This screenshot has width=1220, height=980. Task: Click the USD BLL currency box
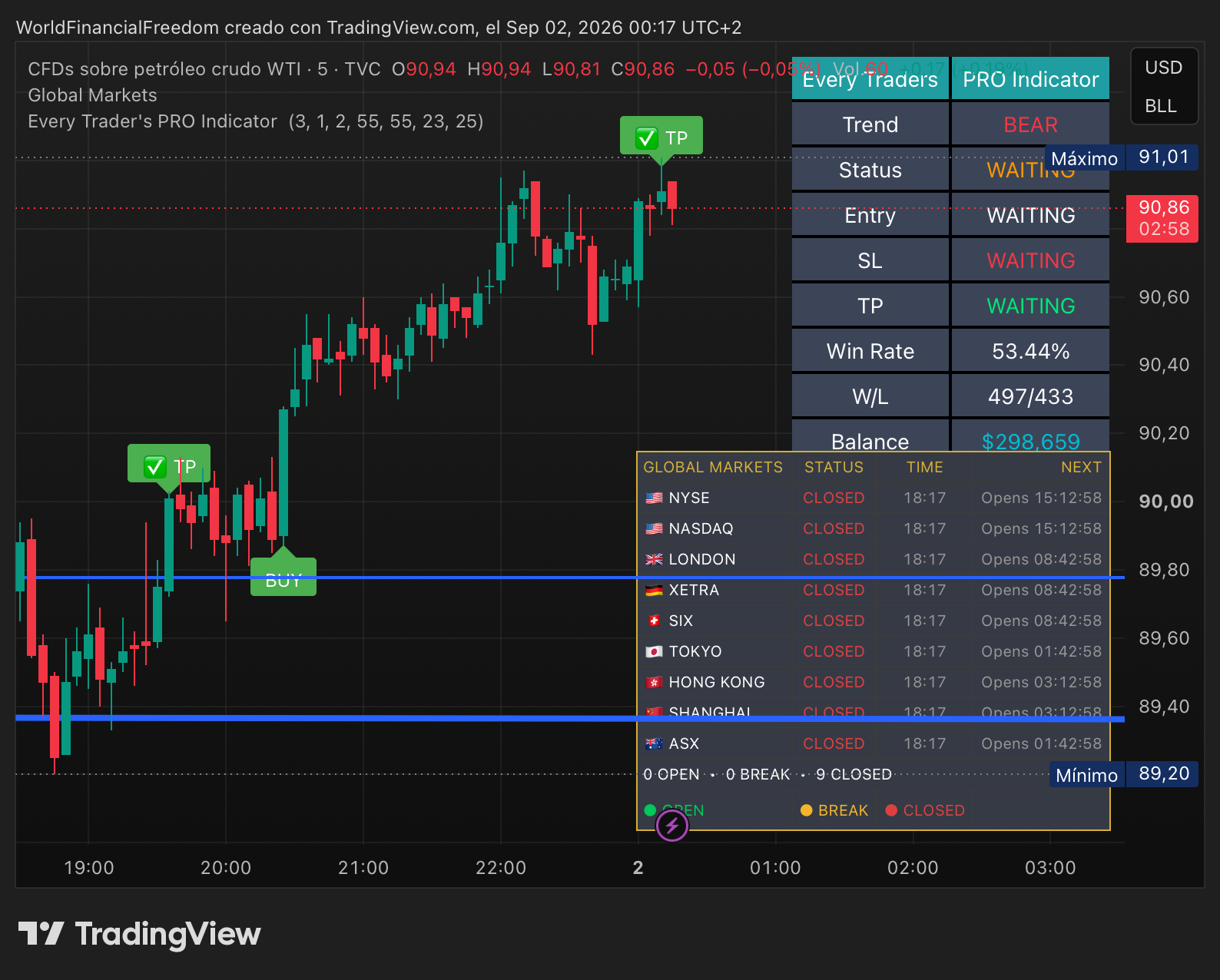coord(1164,86)
